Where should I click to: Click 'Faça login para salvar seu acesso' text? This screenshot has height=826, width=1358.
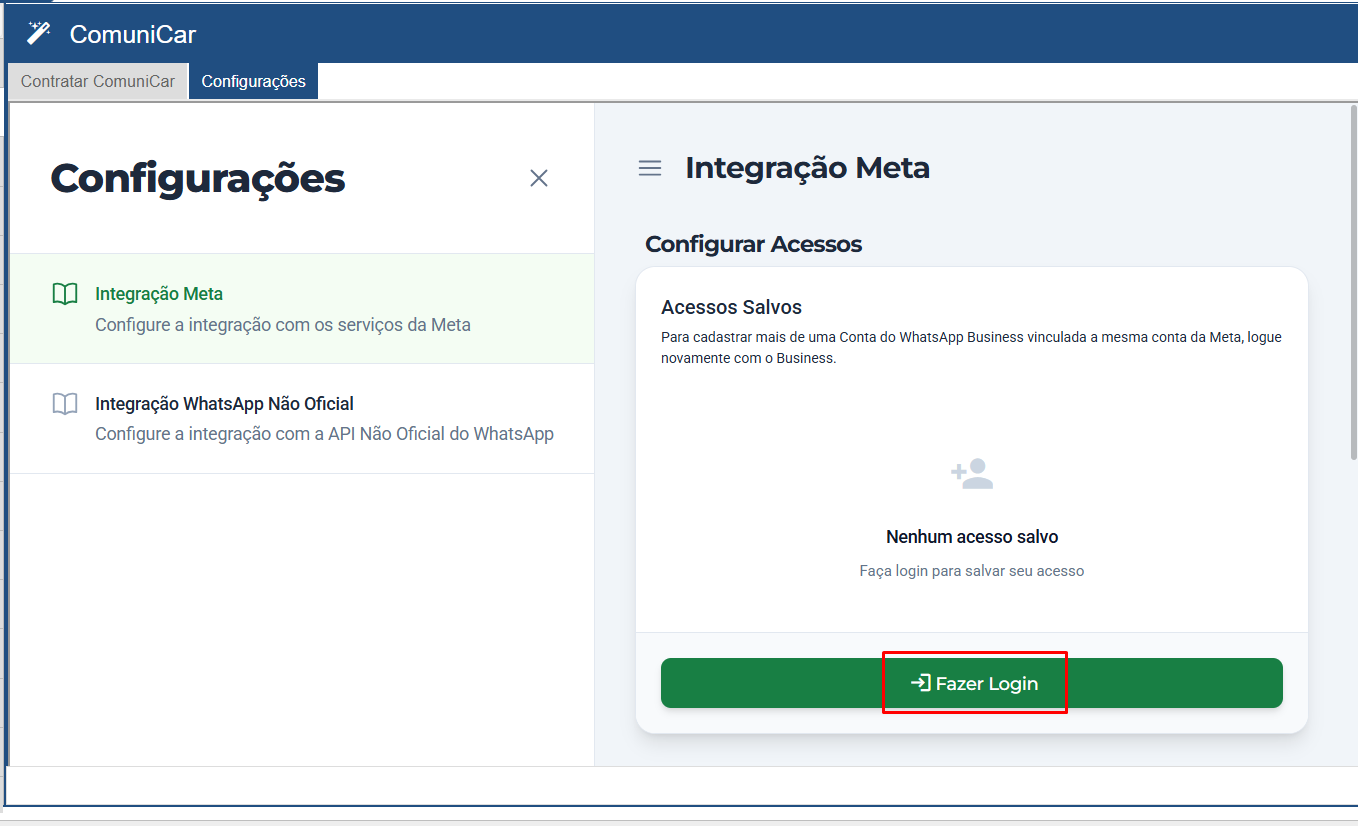coord(972,571)
